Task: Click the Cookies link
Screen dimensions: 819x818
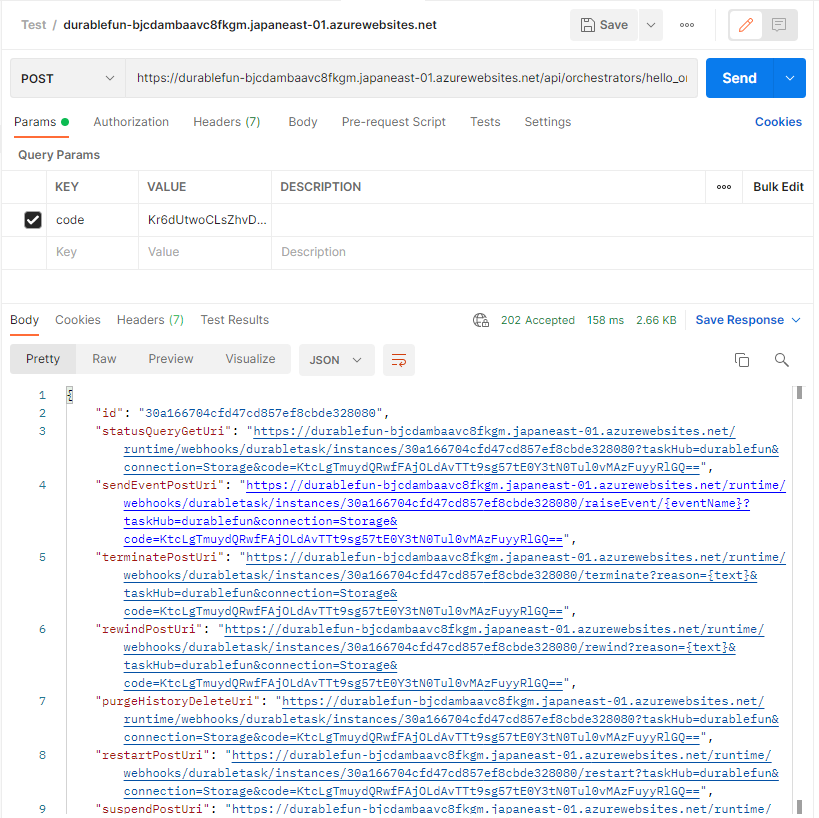Action: pyautogui.click(x=778, y=122)
